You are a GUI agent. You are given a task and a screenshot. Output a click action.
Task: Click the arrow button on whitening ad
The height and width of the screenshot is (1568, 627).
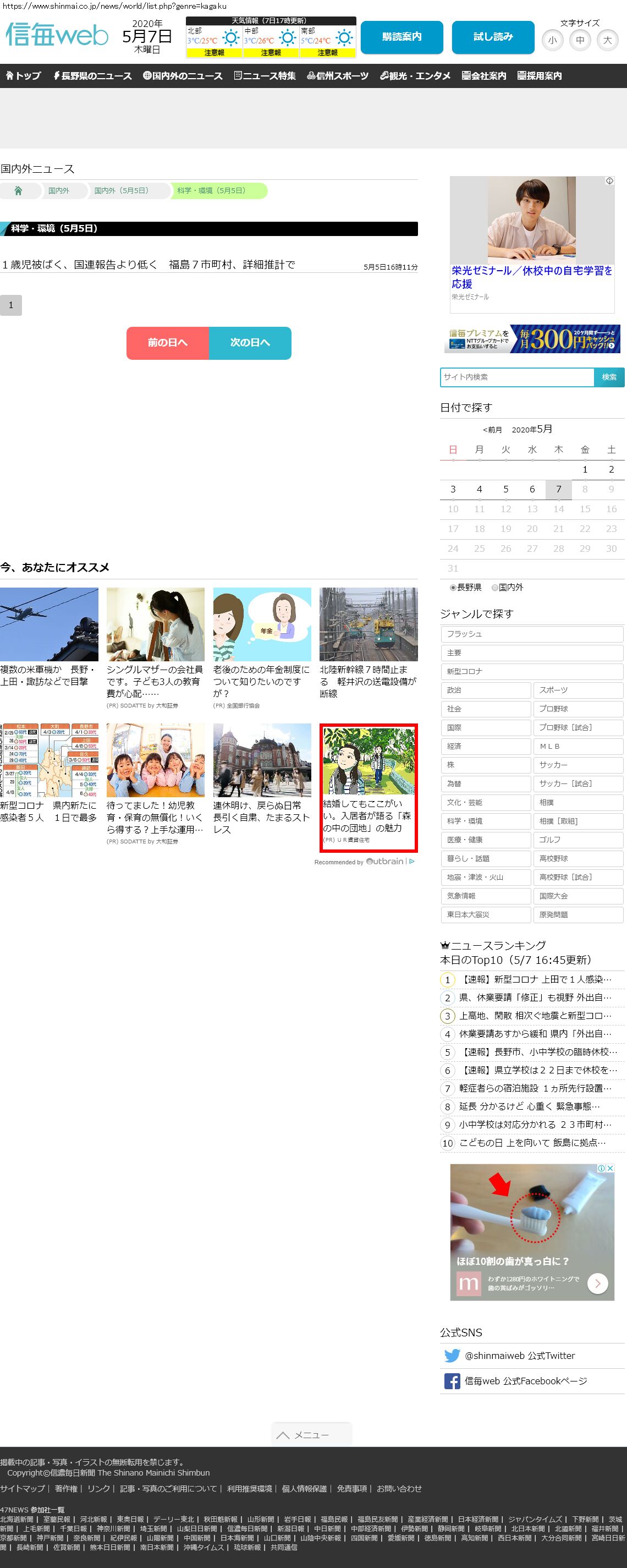point(597,1284)
